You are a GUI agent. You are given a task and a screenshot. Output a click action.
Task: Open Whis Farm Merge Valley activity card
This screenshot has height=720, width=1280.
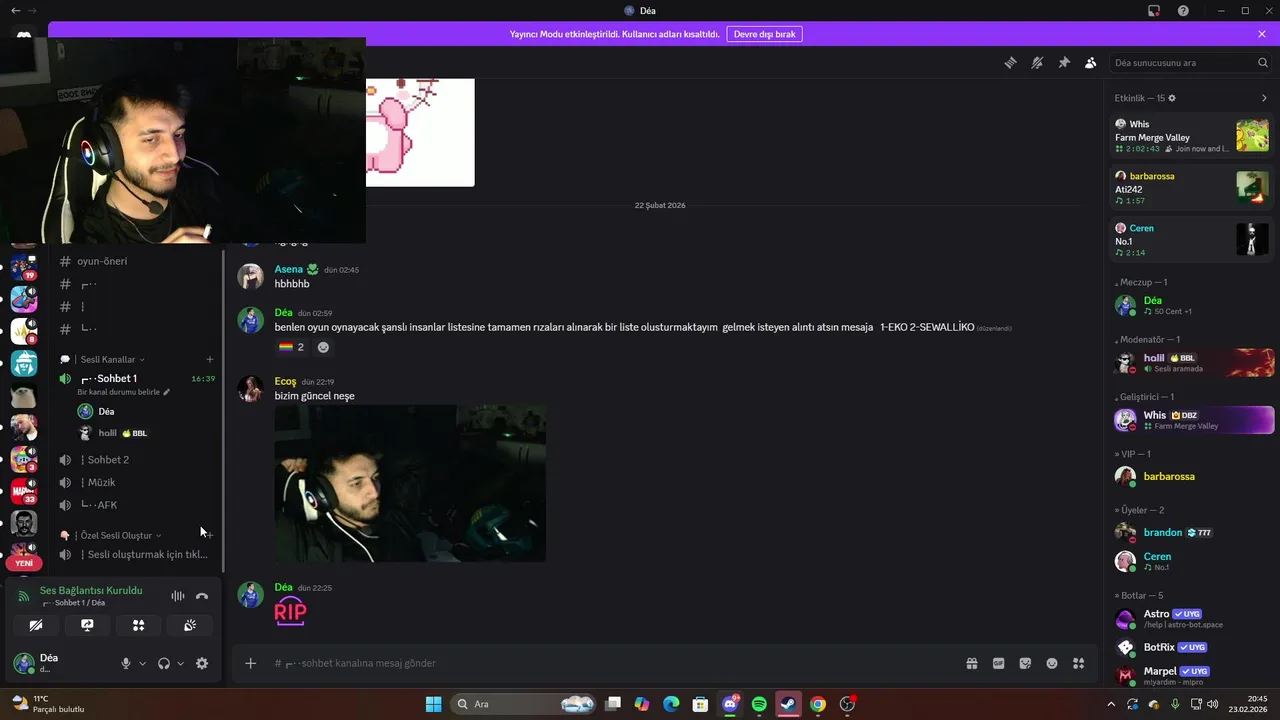point(1192,136)
